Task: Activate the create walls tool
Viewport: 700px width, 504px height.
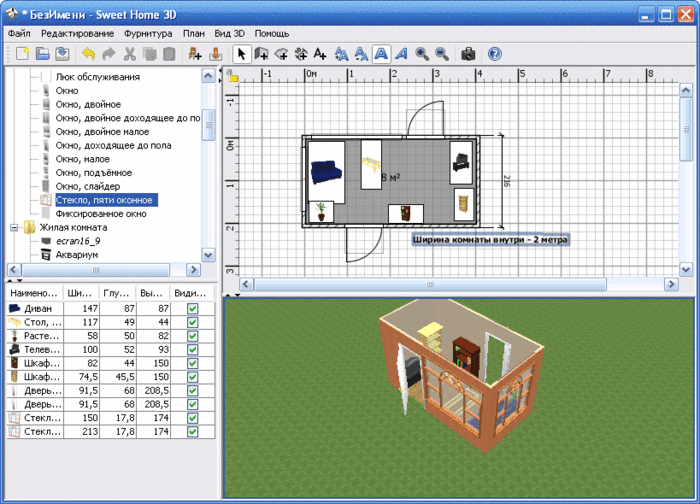Action: pyautogui.click(x=261, y=54)
